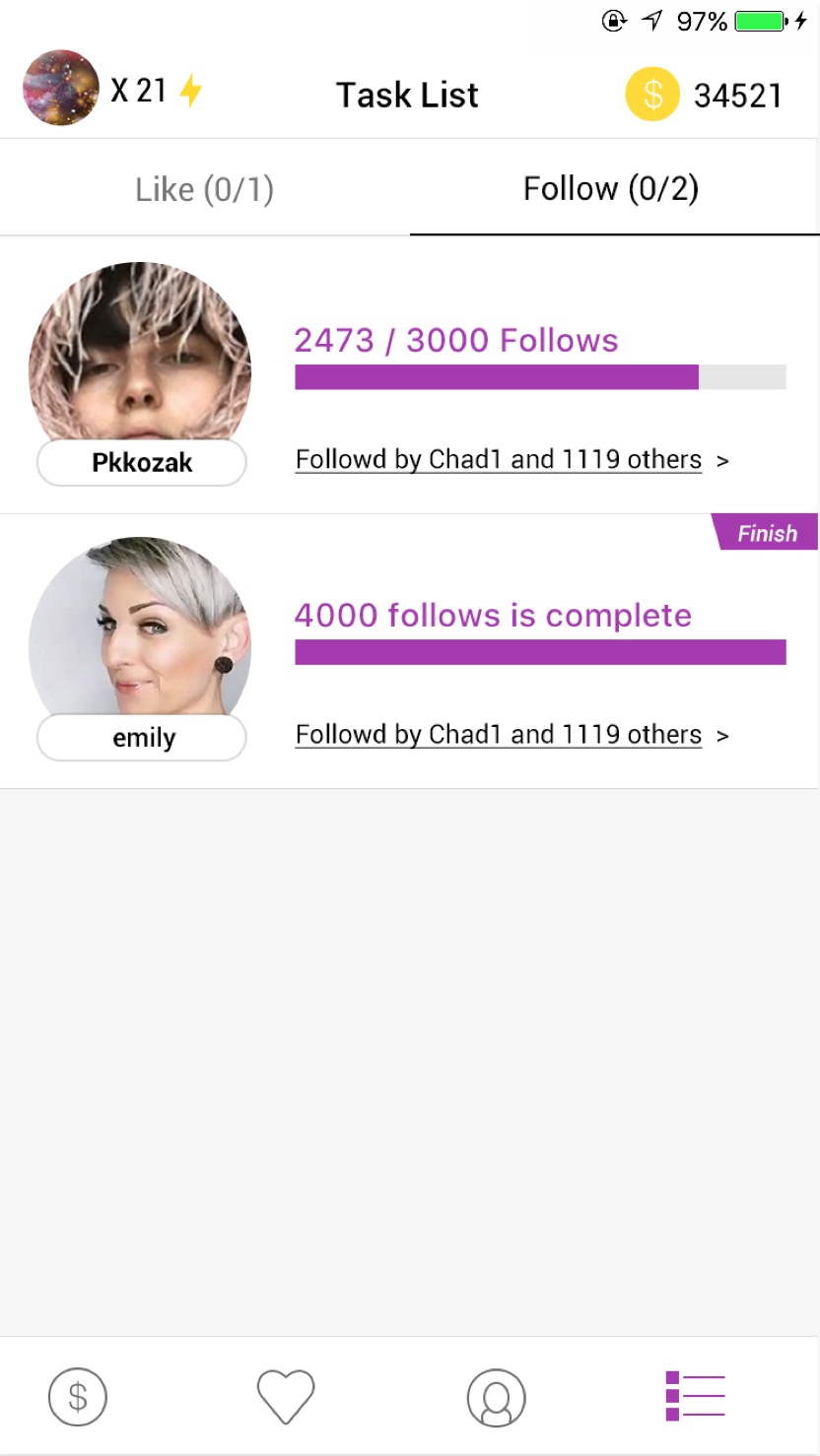This screenshot has height=1456, width=820.
Task: Open the profile tab icon
Action: (x=496, y=1397)
